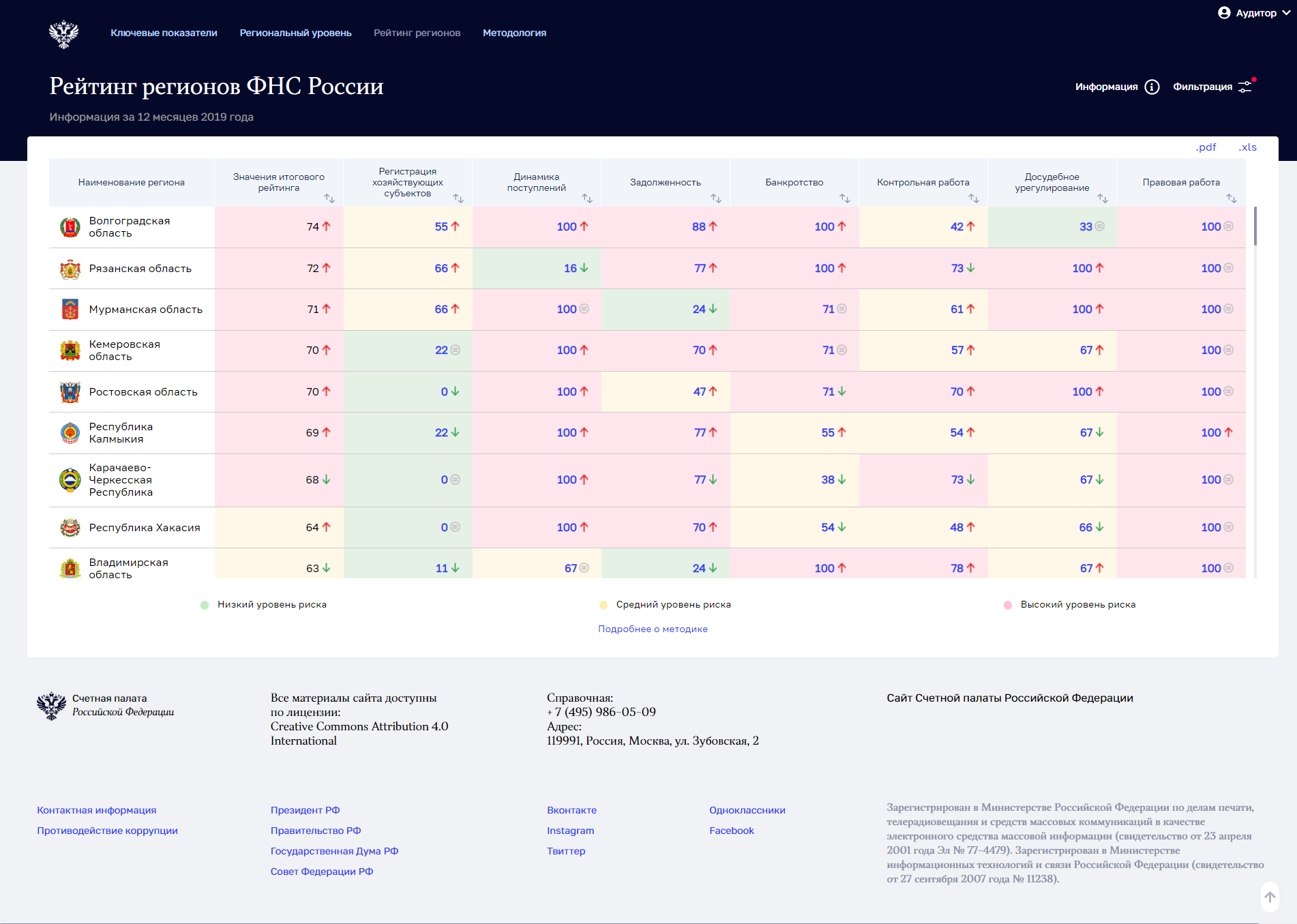Download the table as .xls
Image resolution: width=1297 pixels, height=924 pixels.
click(1247, 147)
